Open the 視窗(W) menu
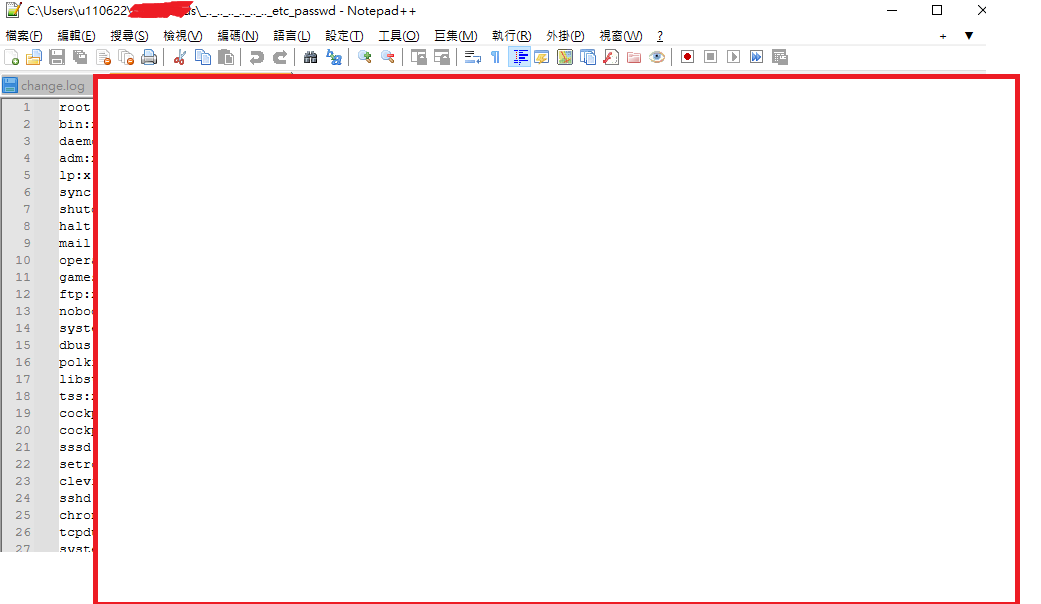1041x604 pixels. click(x=621, y=36)
